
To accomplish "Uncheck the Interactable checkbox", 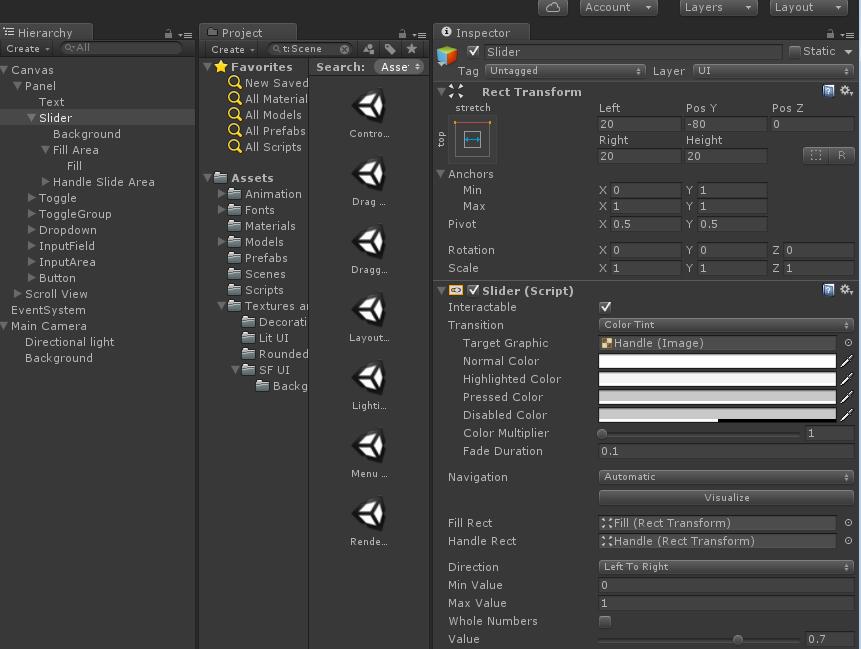I will click(x=605, y=307).
